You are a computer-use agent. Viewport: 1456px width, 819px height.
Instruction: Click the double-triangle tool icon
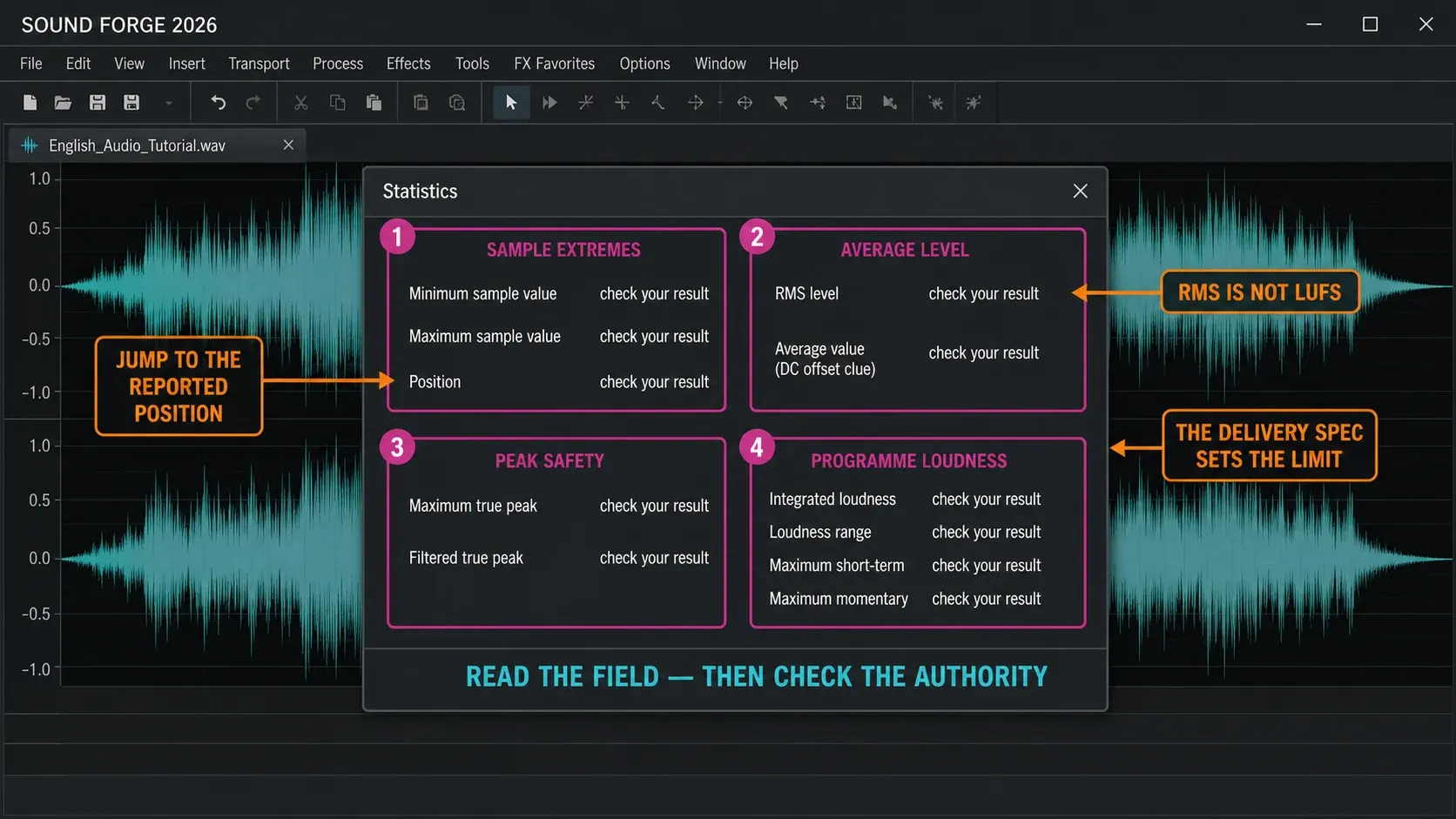pos(549,103)
